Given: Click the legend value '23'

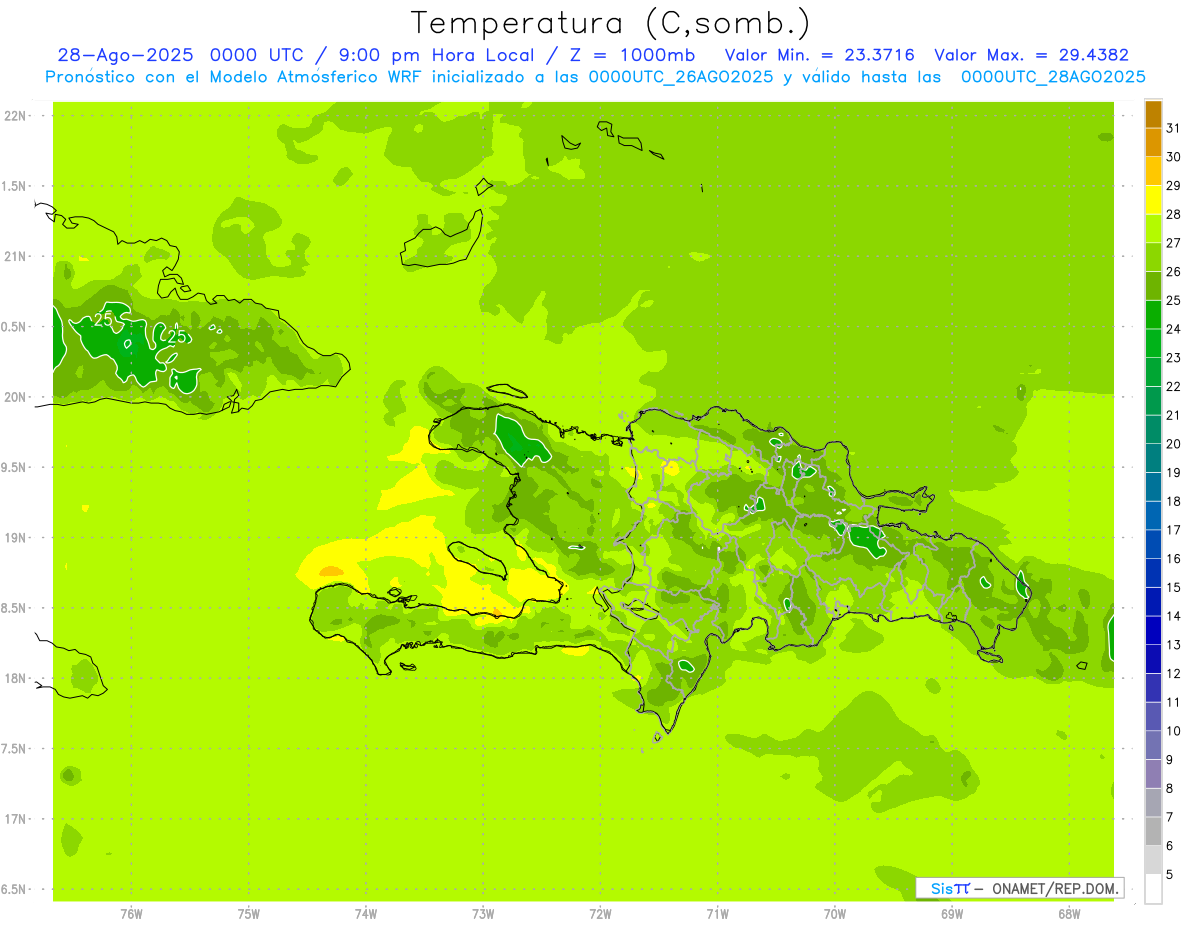Looking at the screenshot, I should (x=1173, y=358).
